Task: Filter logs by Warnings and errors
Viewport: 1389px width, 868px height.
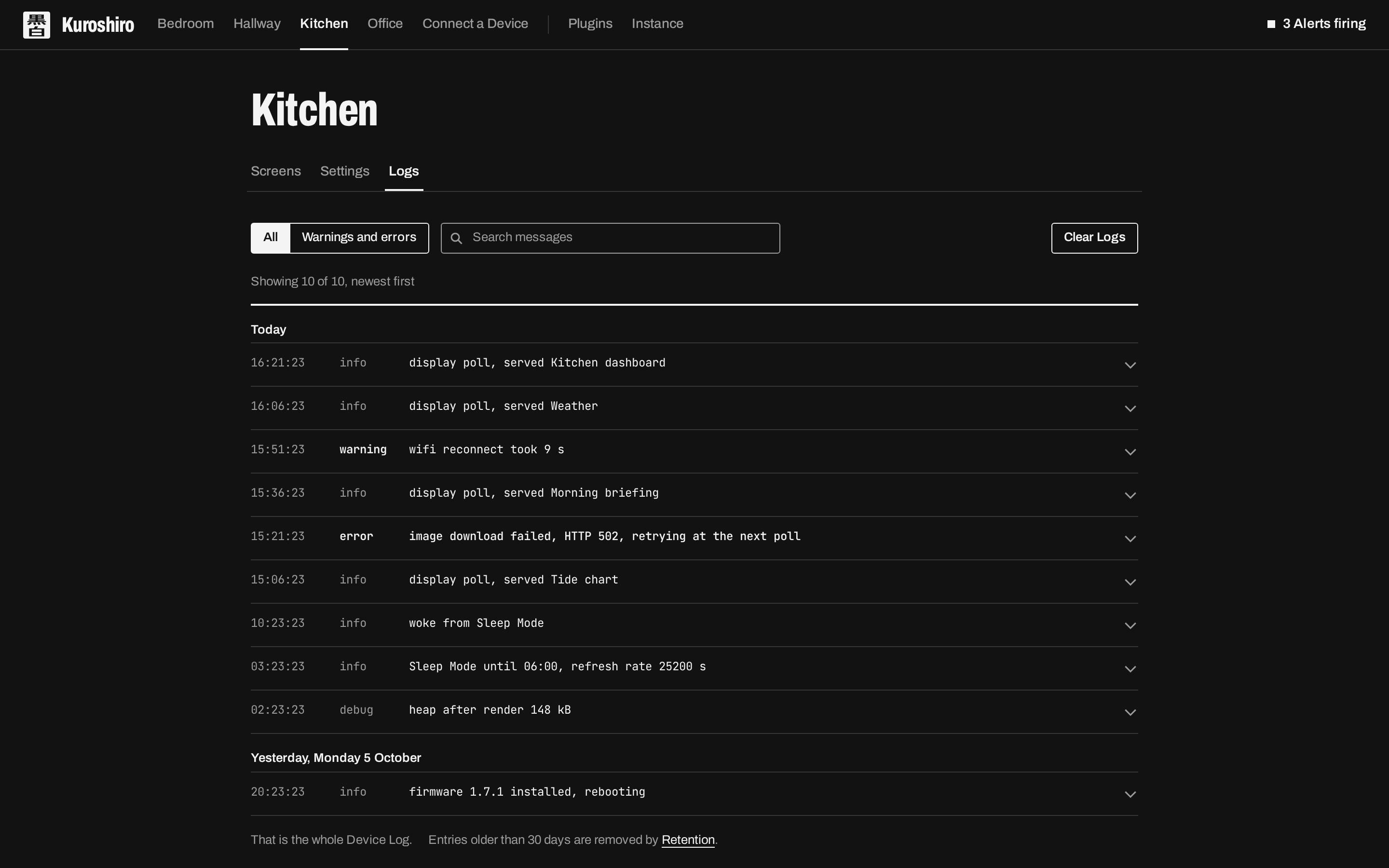Action: (359, 238)
